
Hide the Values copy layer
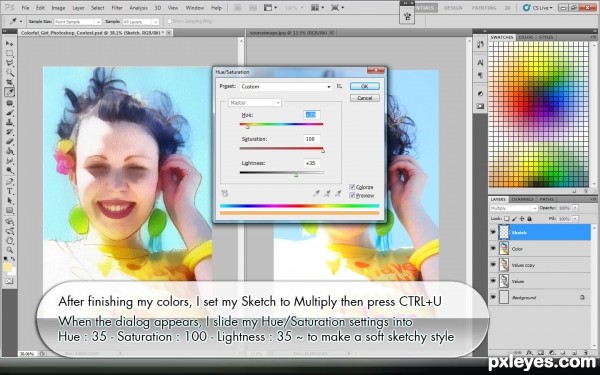pyautogui.click(x=493, y=265)
